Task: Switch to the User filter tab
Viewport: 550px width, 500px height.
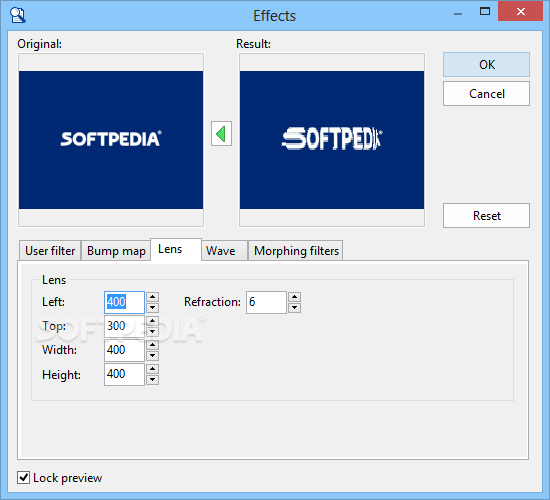Action: point(50,251)
